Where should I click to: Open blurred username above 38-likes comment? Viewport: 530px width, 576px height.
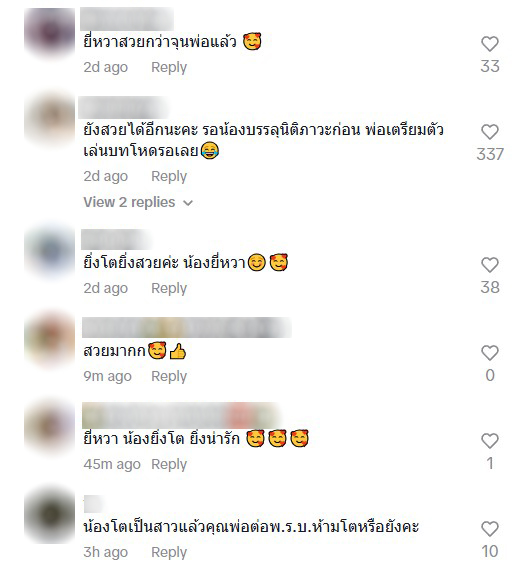point(116,239)
